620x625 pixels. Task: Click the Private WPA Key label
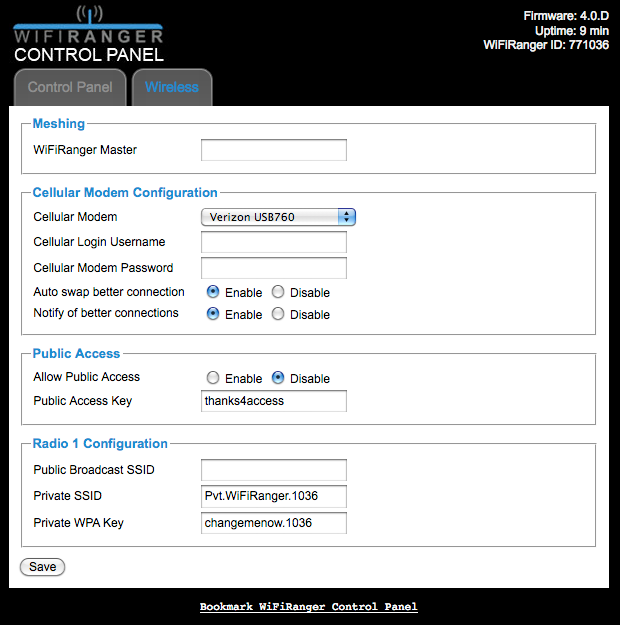pos(79,523)
